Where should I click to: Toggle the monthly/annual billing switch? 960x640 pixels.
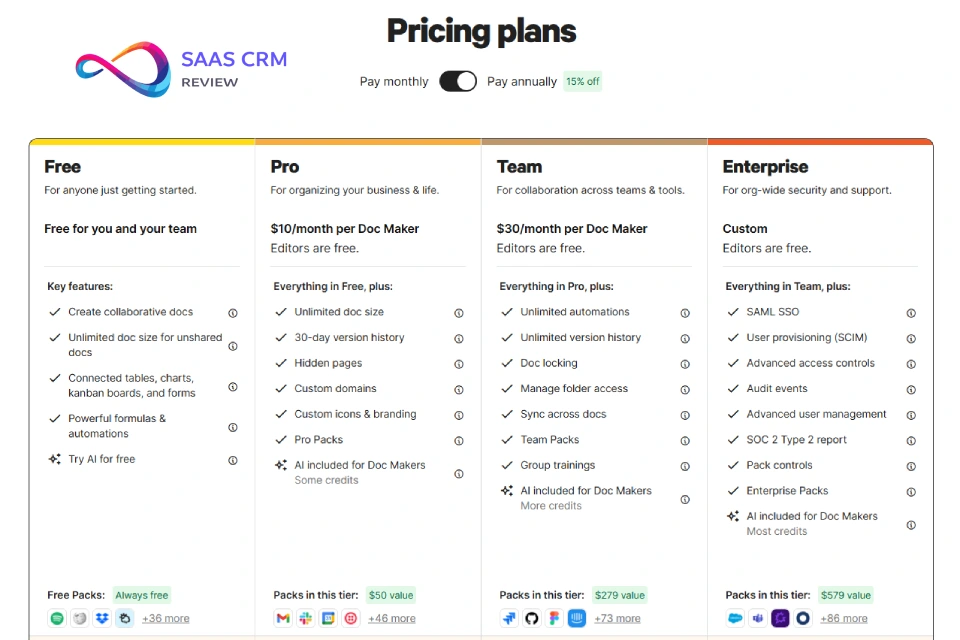click(x=458, y=81)
